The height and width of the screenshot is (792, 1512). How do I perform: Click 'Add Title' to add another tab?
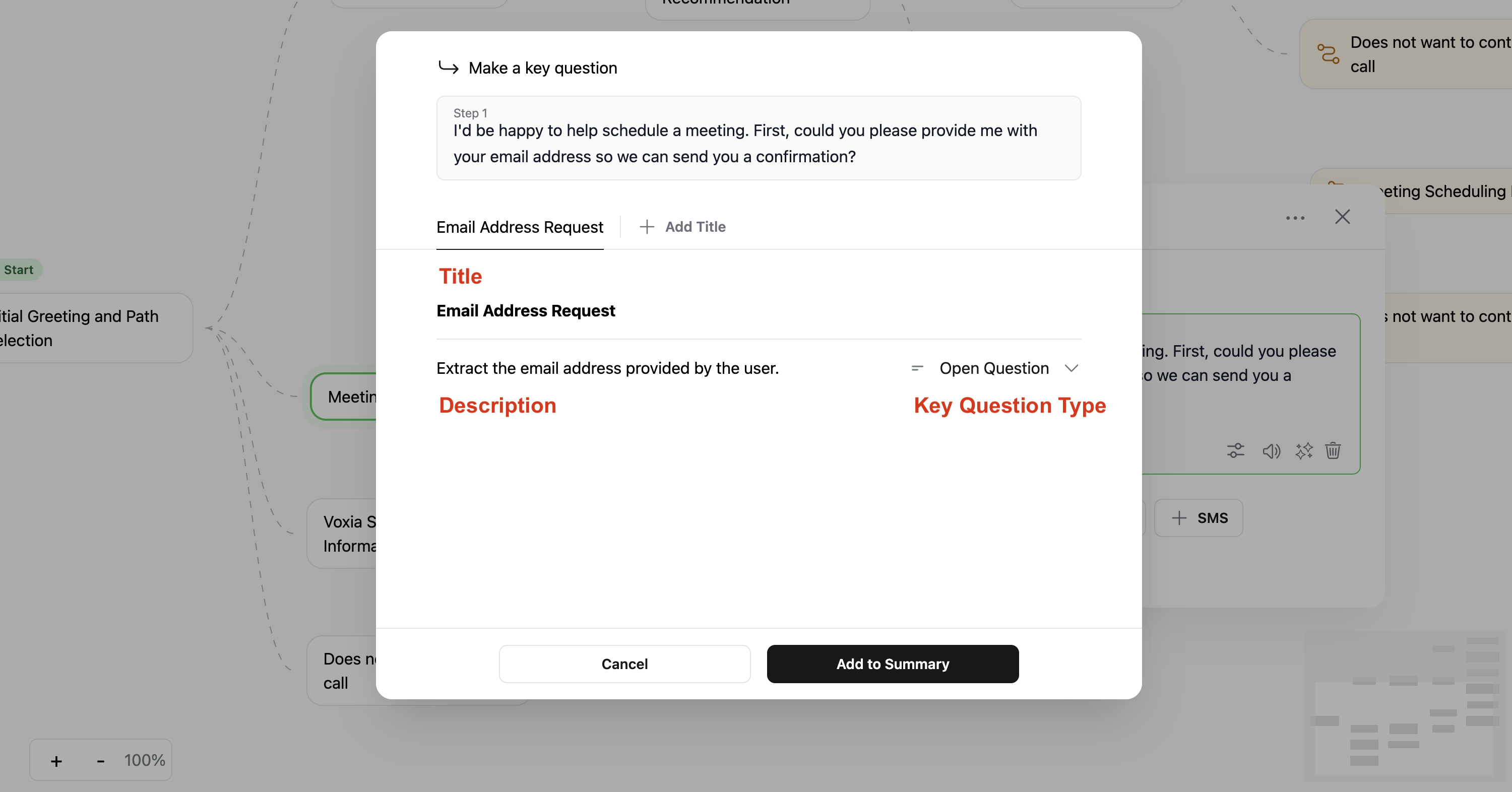[695, 226]
